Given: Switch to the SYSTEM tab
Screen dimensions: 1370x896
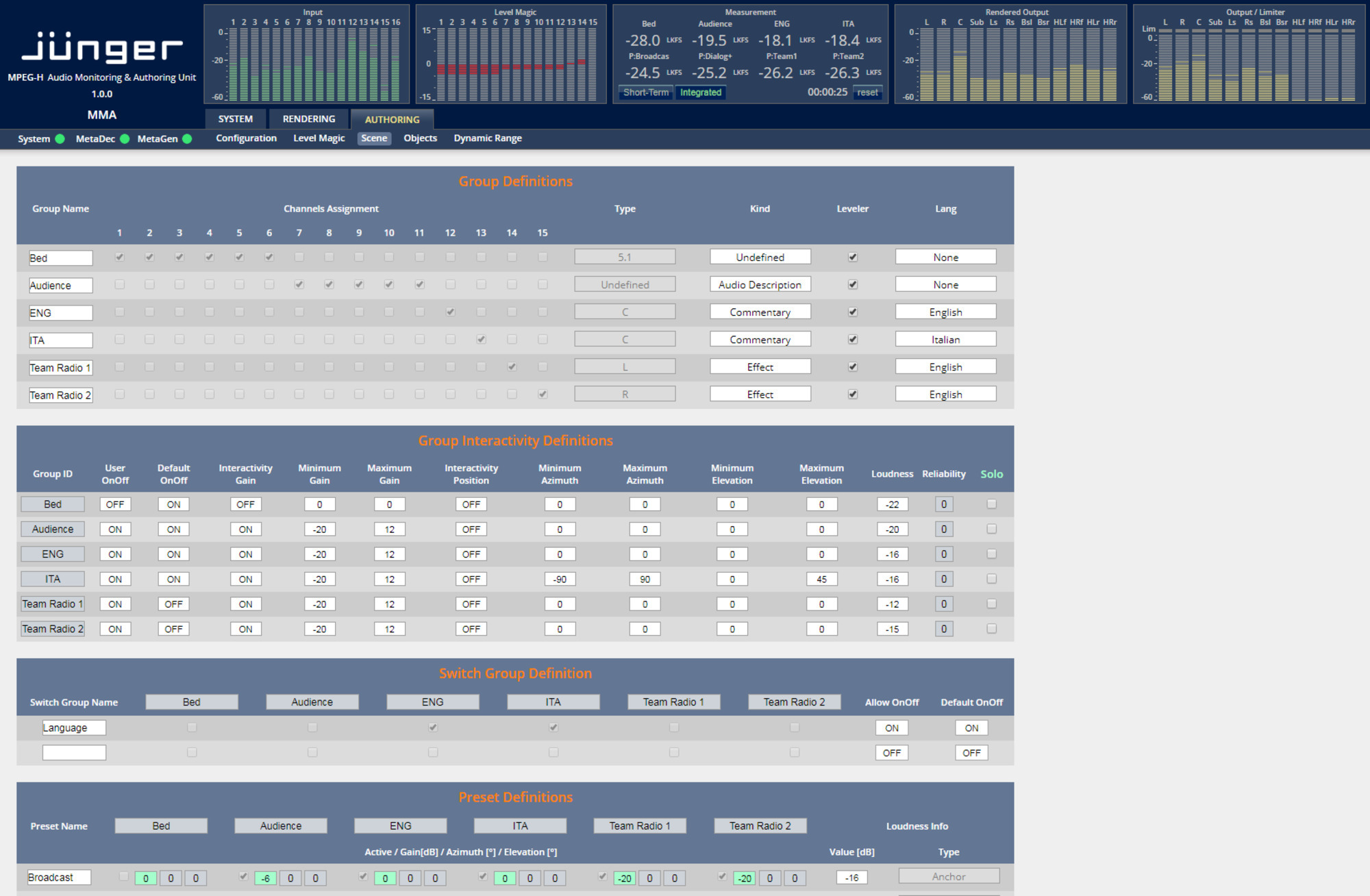Looking at the screenshot, I should pos(234,119).
